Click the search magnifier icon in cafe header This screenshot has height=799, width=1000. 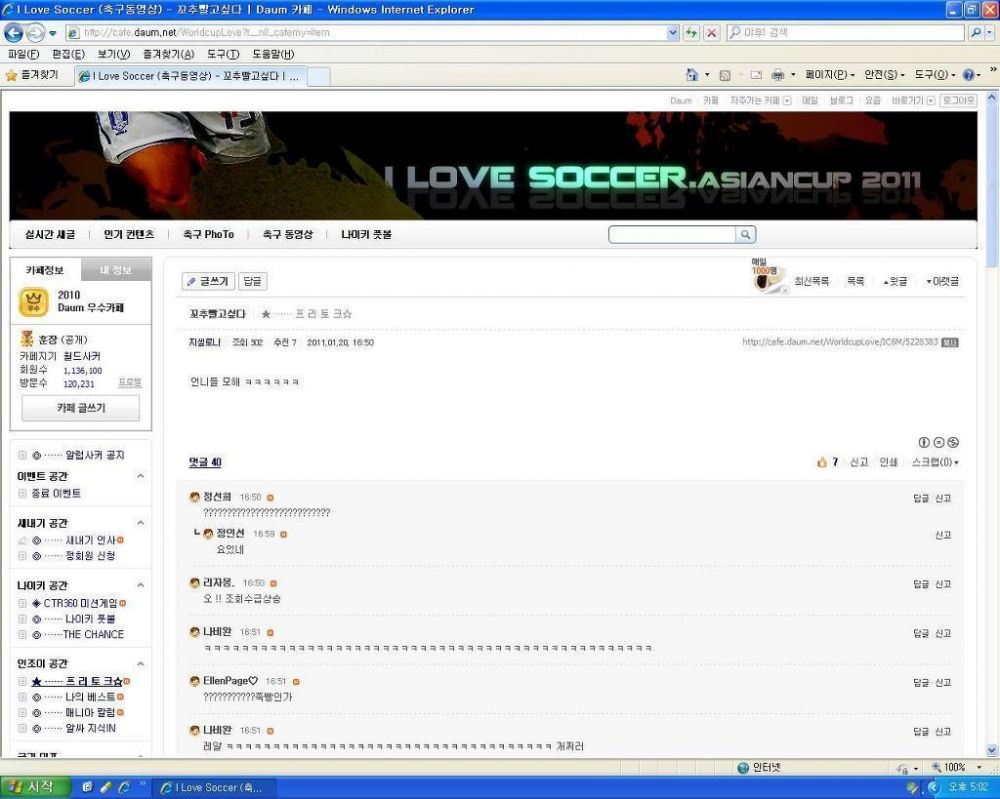tap(746, 235)
